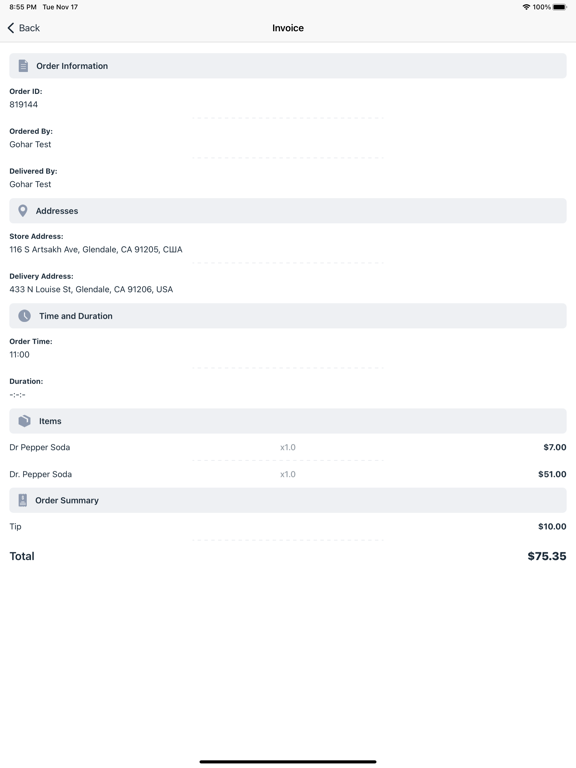Screen dimensions: 576x768
Task: Click the battery indicator icon
Action: point(560,7)
